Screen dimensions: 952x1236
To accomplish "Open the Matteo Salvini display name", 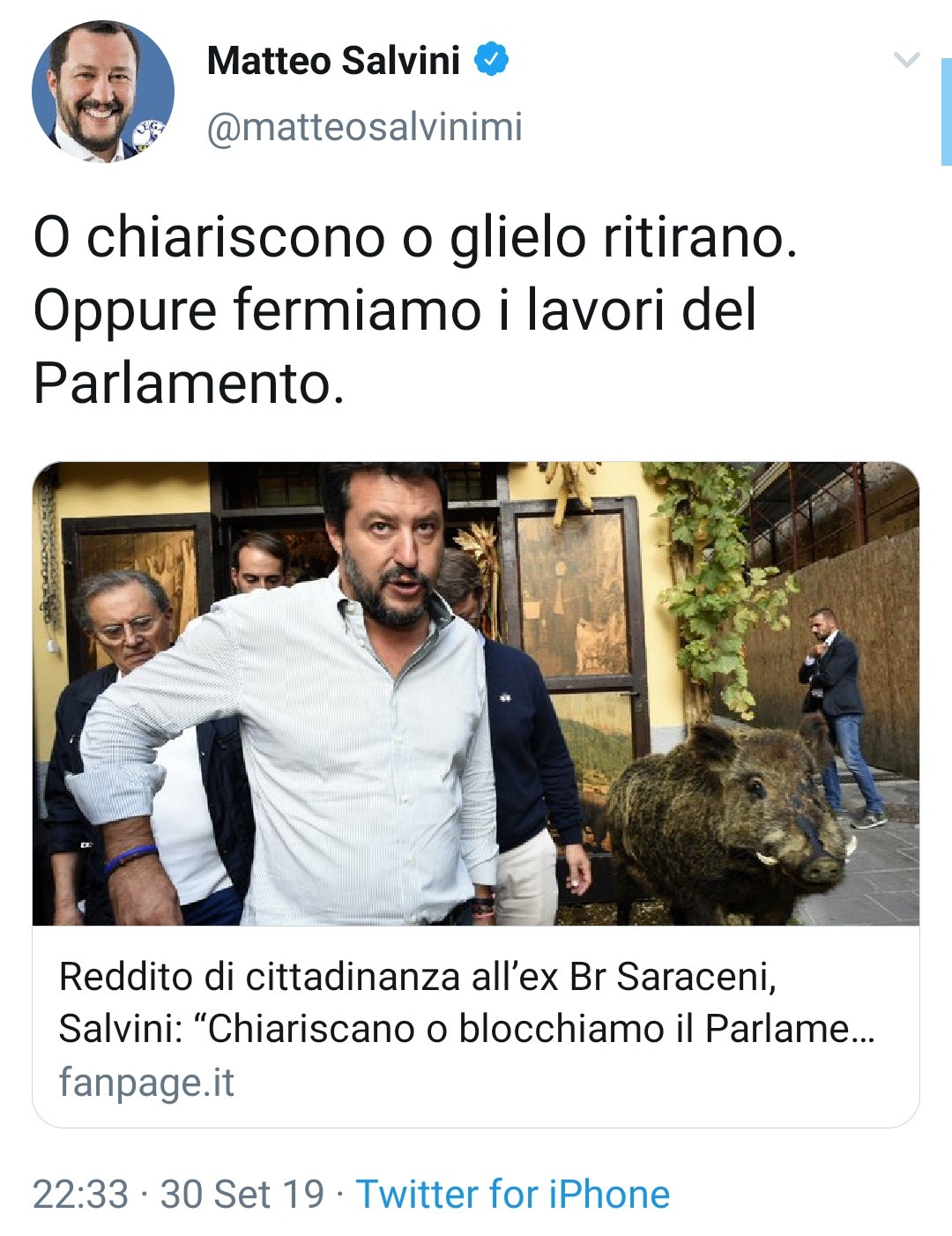I will point(333,61).
